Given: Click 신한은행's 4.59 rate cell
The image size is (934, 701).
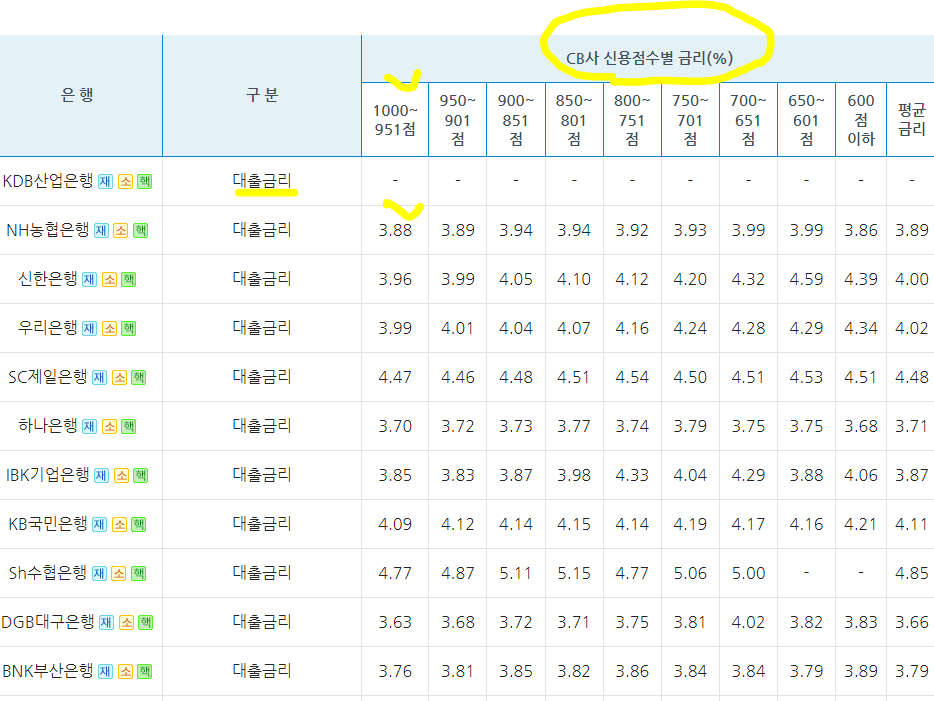Looking at the screenshot, I should point(806,279).
